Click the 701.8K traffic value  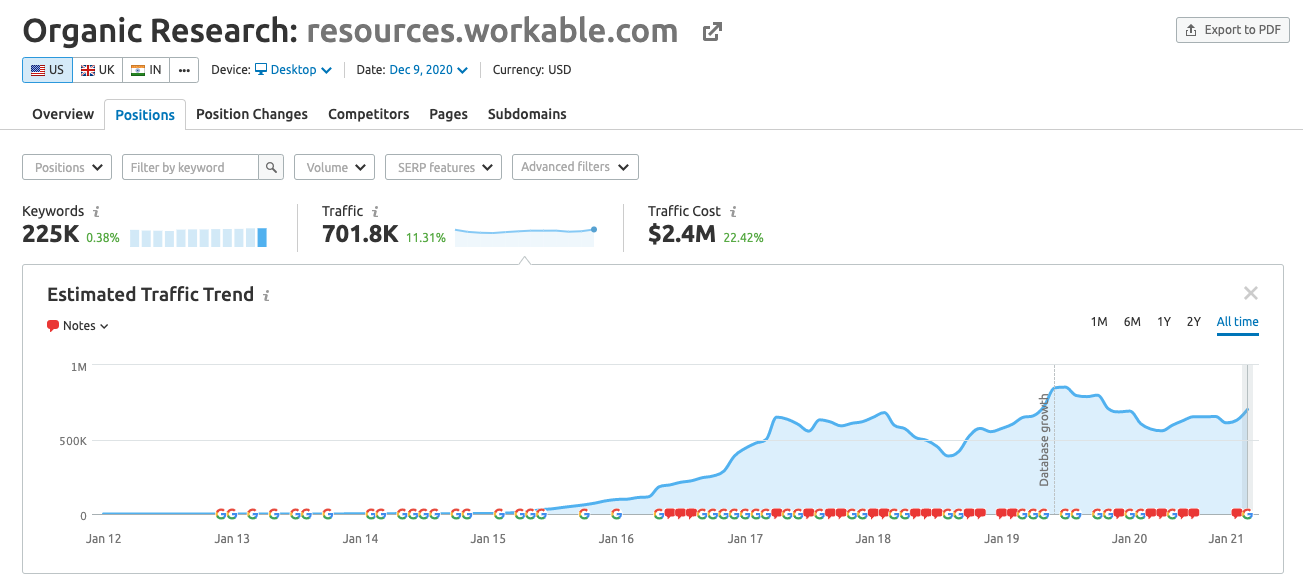click(x=360, y=235)
